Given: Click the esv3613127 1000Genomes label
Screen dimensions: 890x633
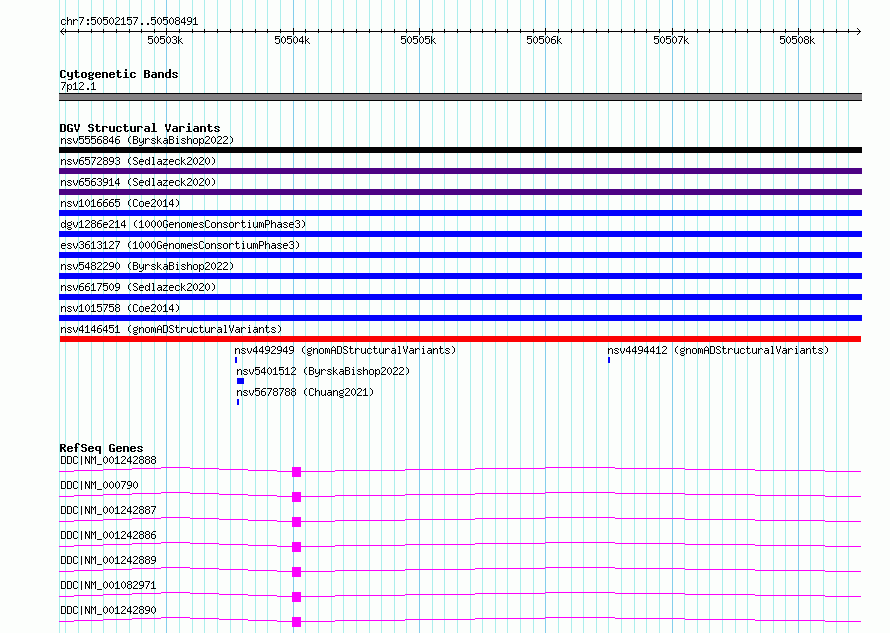Looking at the screenshot, I should point(180,245).
